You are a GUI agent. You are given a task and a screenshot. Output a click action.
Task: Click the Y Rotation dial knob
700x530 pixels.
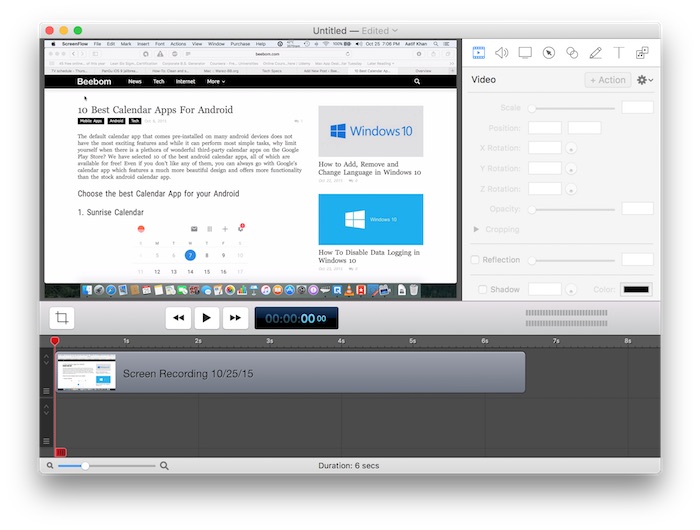pyautogui.click(x=571, y=169)
